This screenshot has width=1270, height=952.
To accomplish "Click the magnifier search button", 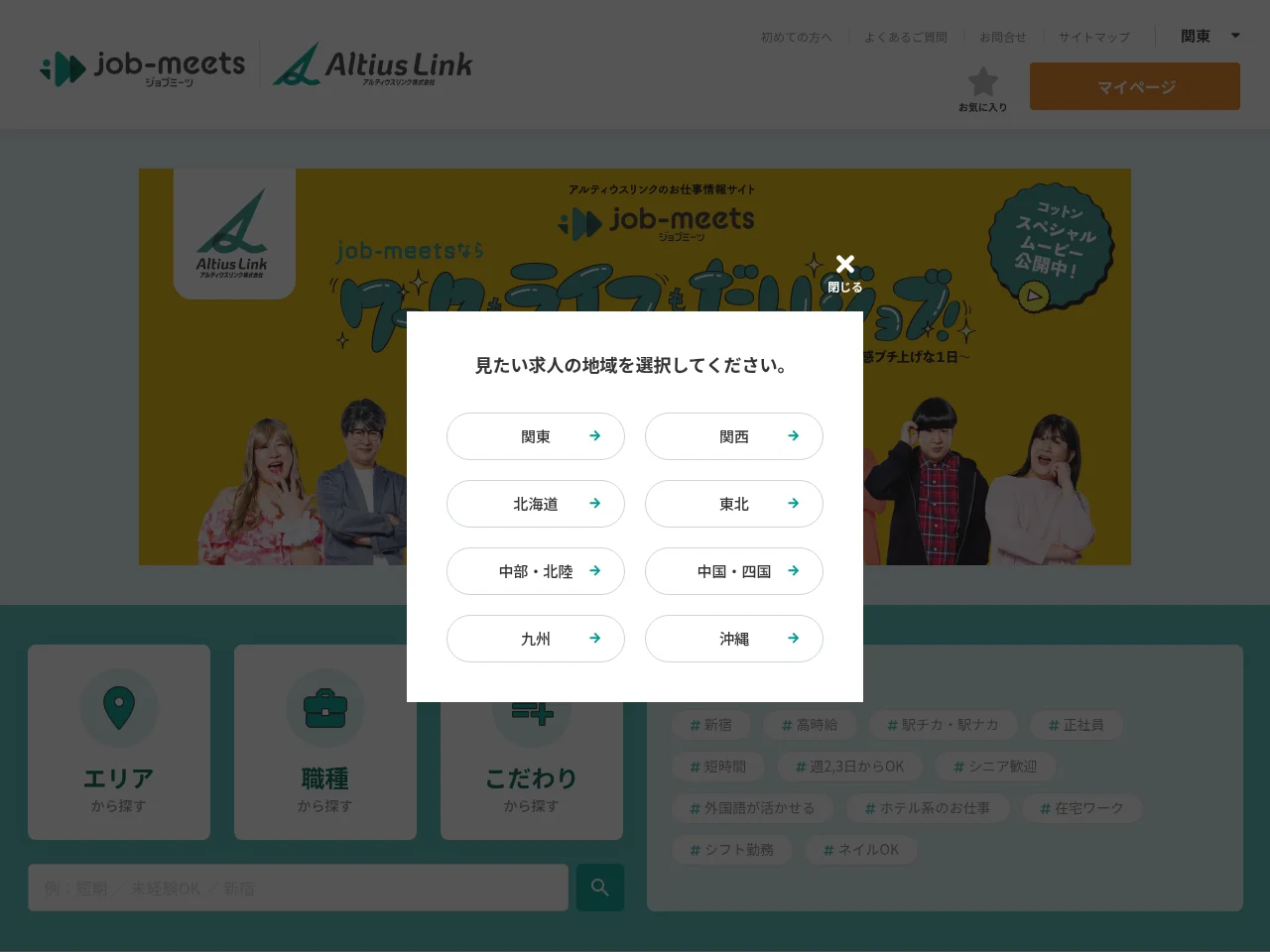I will click(x=600, y=888).
